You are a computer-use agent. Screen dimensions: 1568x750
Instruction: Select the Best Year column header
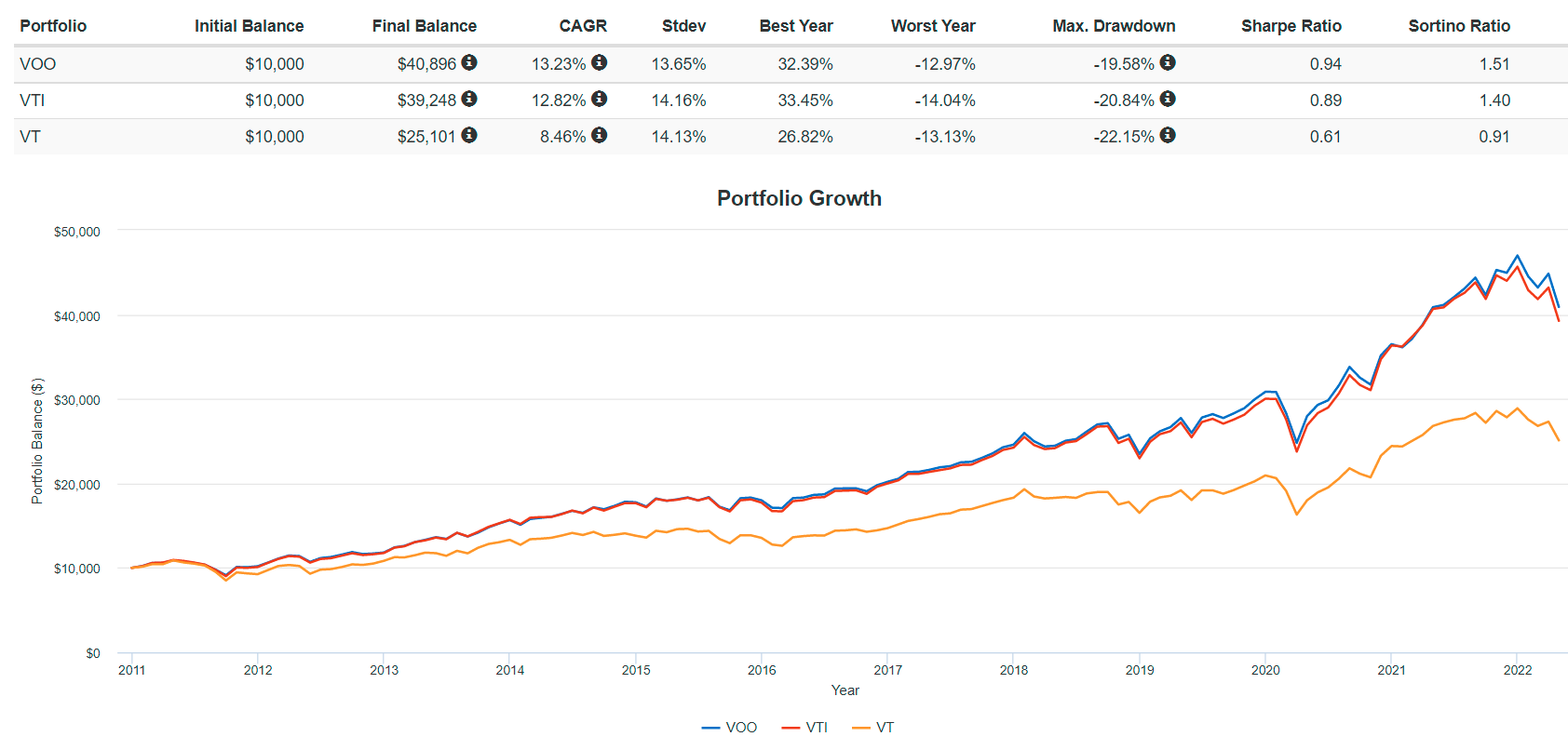coord(795,26)
